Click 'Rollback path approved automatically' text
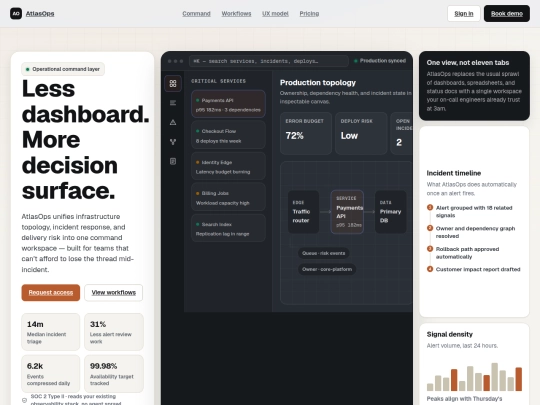This screenshot has width=540, height=405. 467,253
